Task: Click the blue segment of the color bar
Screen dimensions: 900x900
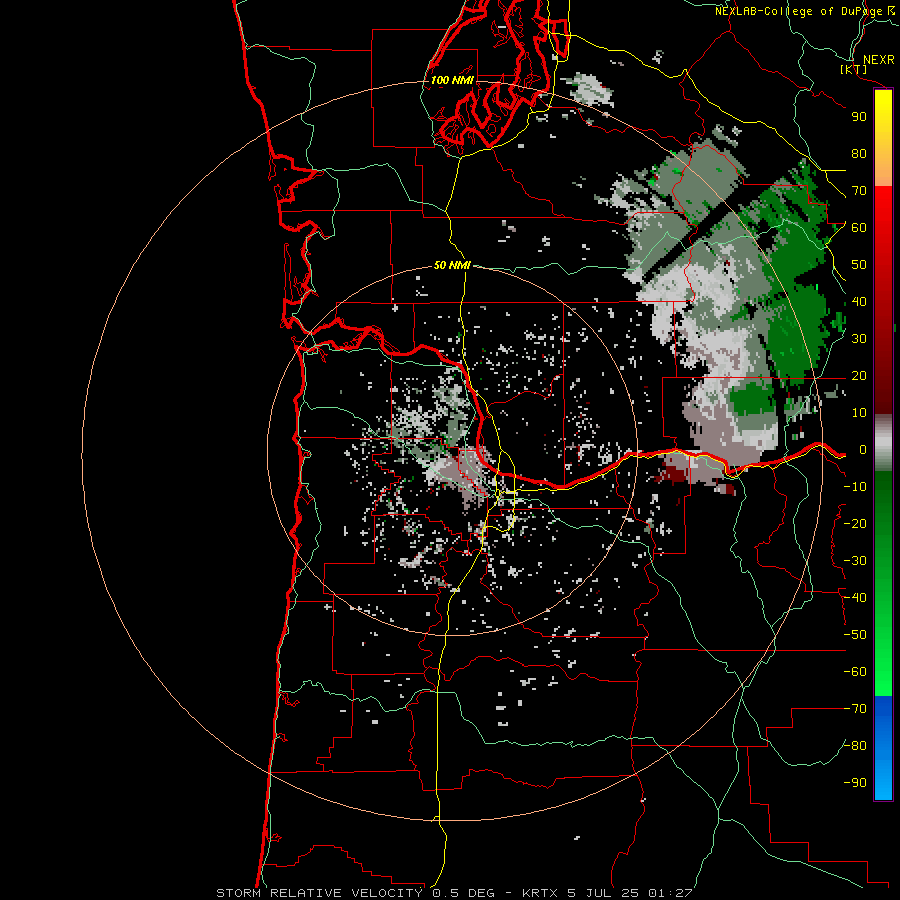Action: pos(883,748)
